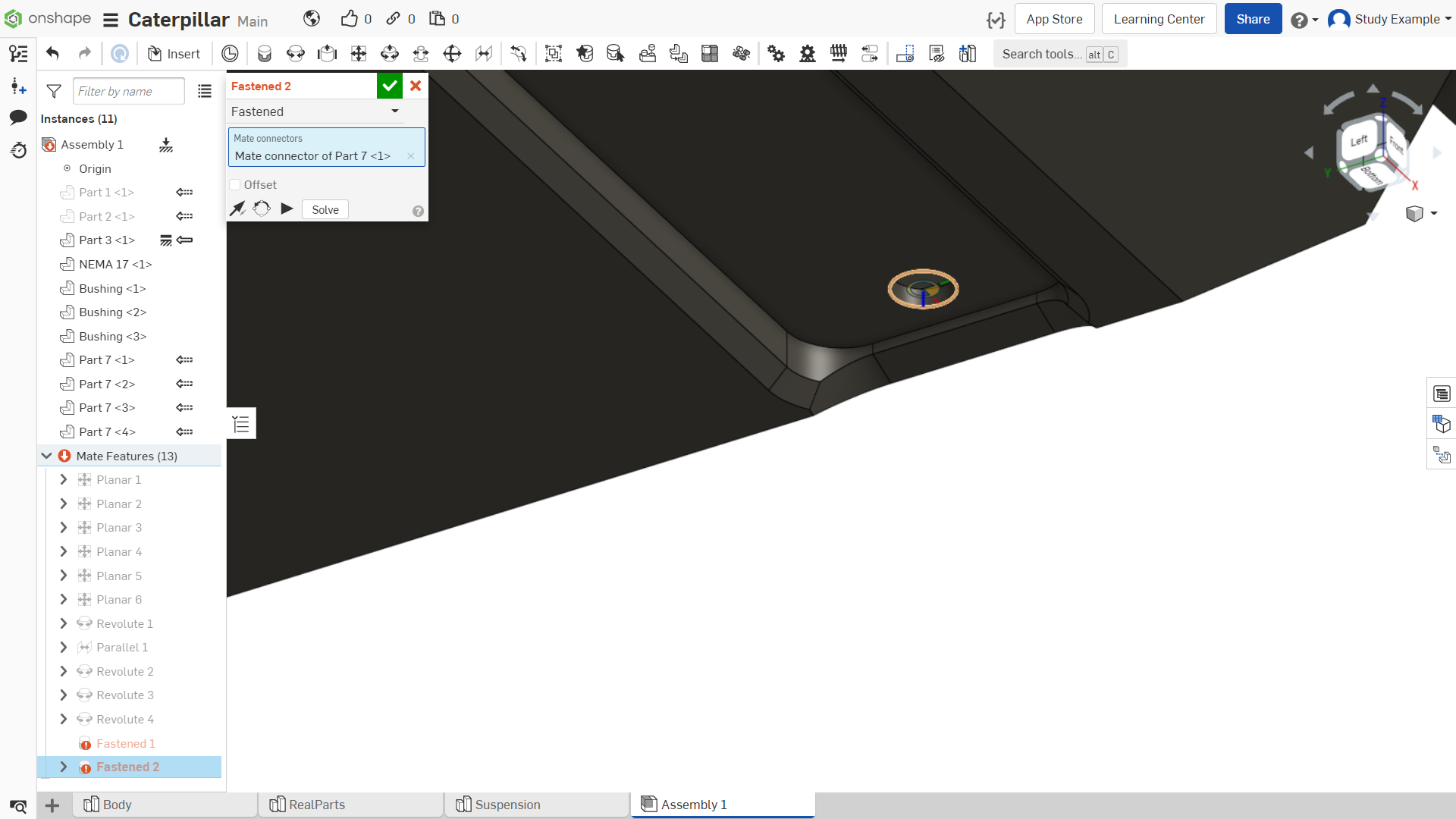This screenshot has height=819, width=1456.
Task: Play the mate animation
Action: 287,209
